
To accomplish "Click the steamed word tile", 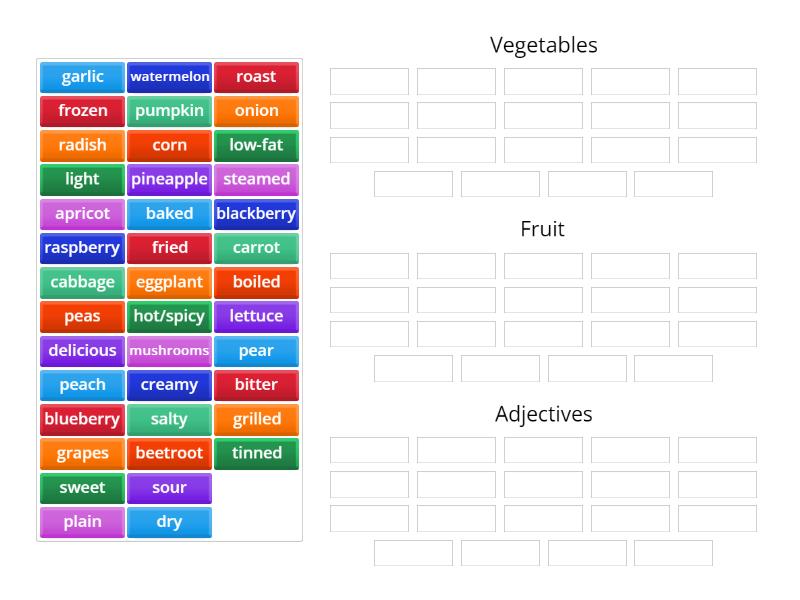I will pyautogui.click(x=257, y=179).
